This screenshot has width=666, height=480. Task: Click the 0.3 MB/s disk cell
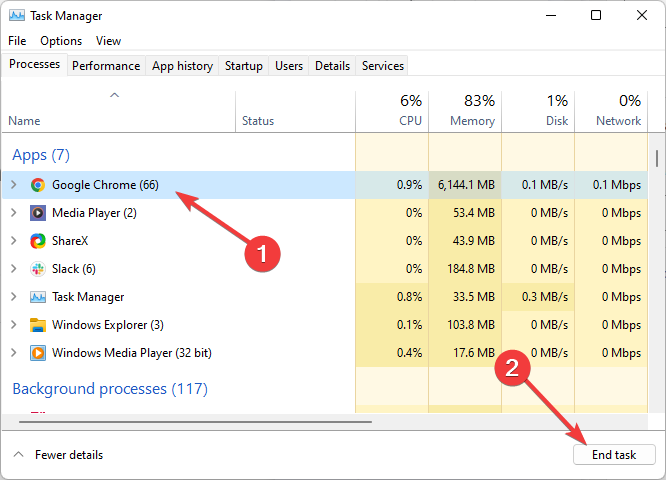[538, 297]
